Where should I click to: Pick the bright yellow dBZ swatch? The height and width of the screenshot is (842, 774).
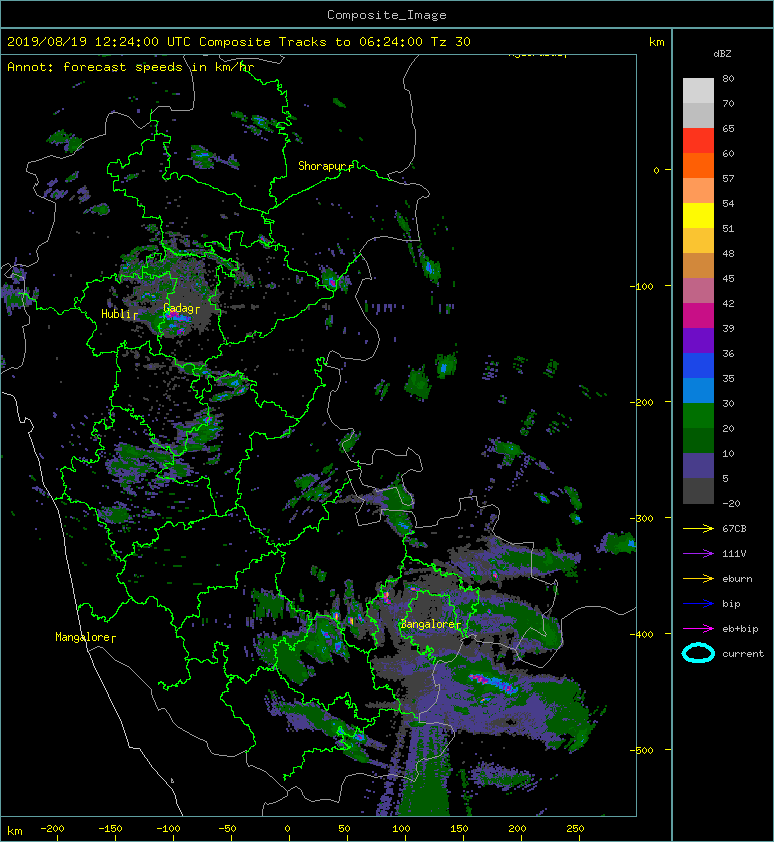[x=698, y=215]
